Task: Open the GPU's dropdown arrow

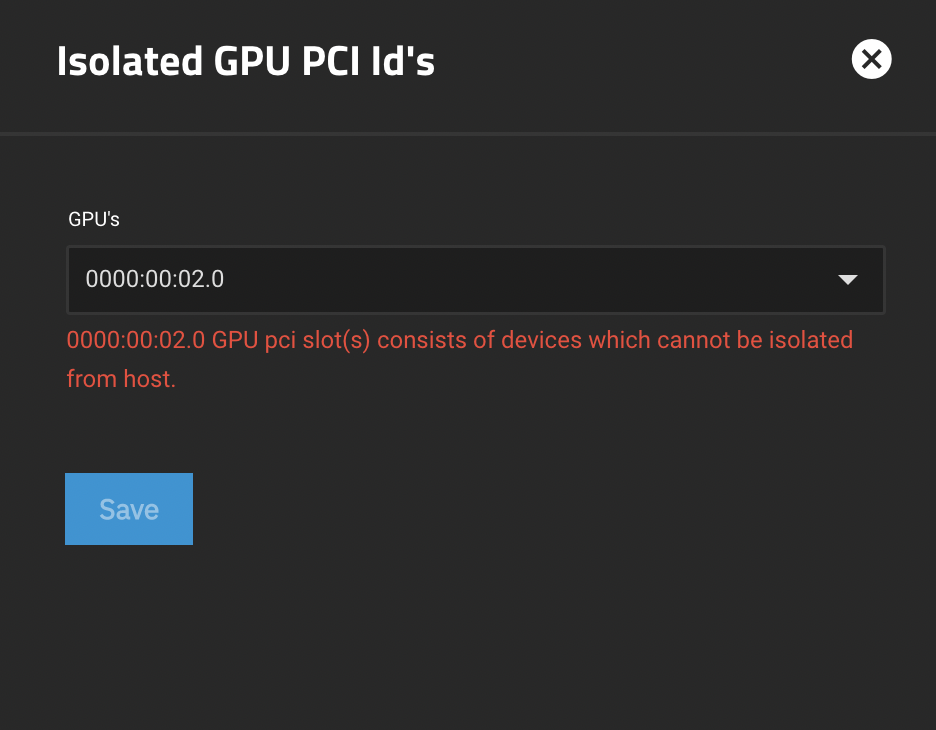Action: coord(848,280)
